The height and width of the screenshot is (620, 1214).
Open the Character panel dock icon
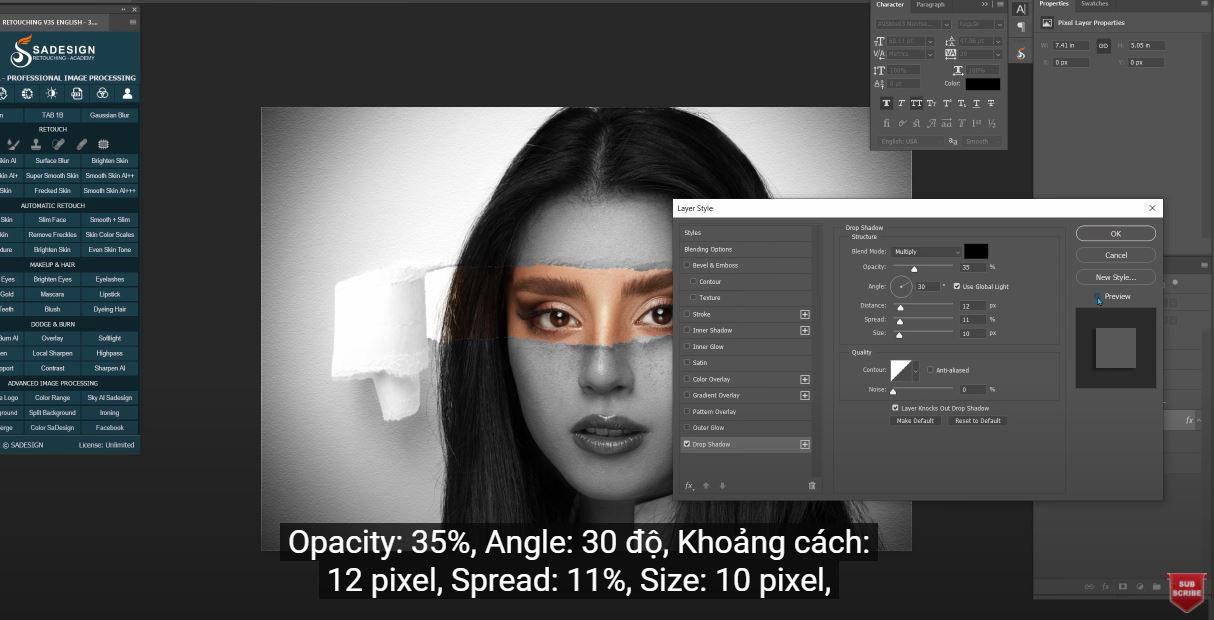[x=1020, y=9]
